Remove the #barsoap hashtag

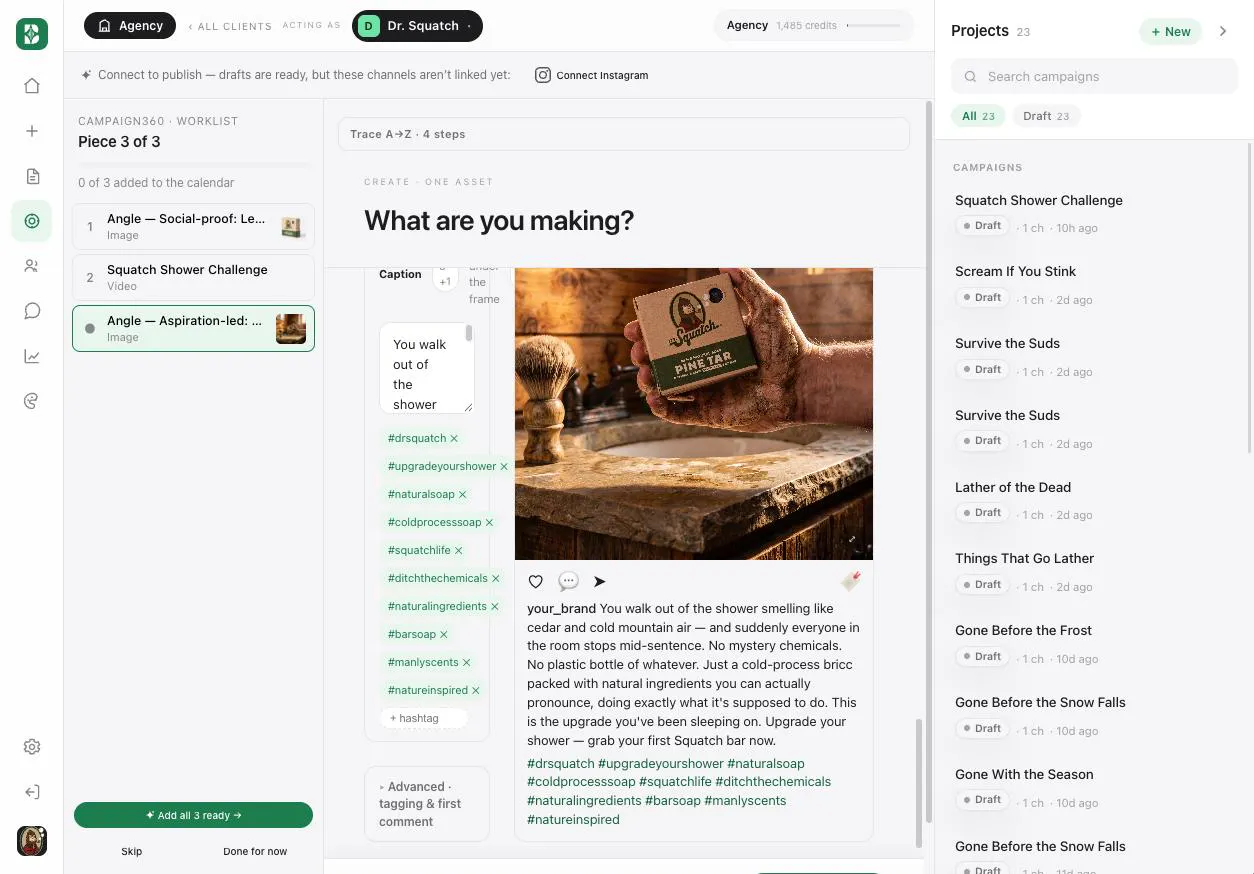[x=443, y=634]
